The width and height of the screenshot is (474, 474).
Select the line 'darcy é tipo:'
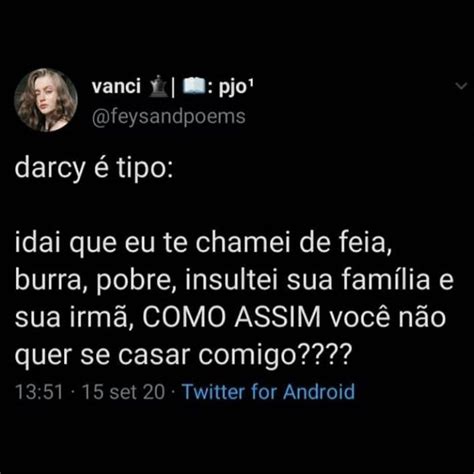94,168
